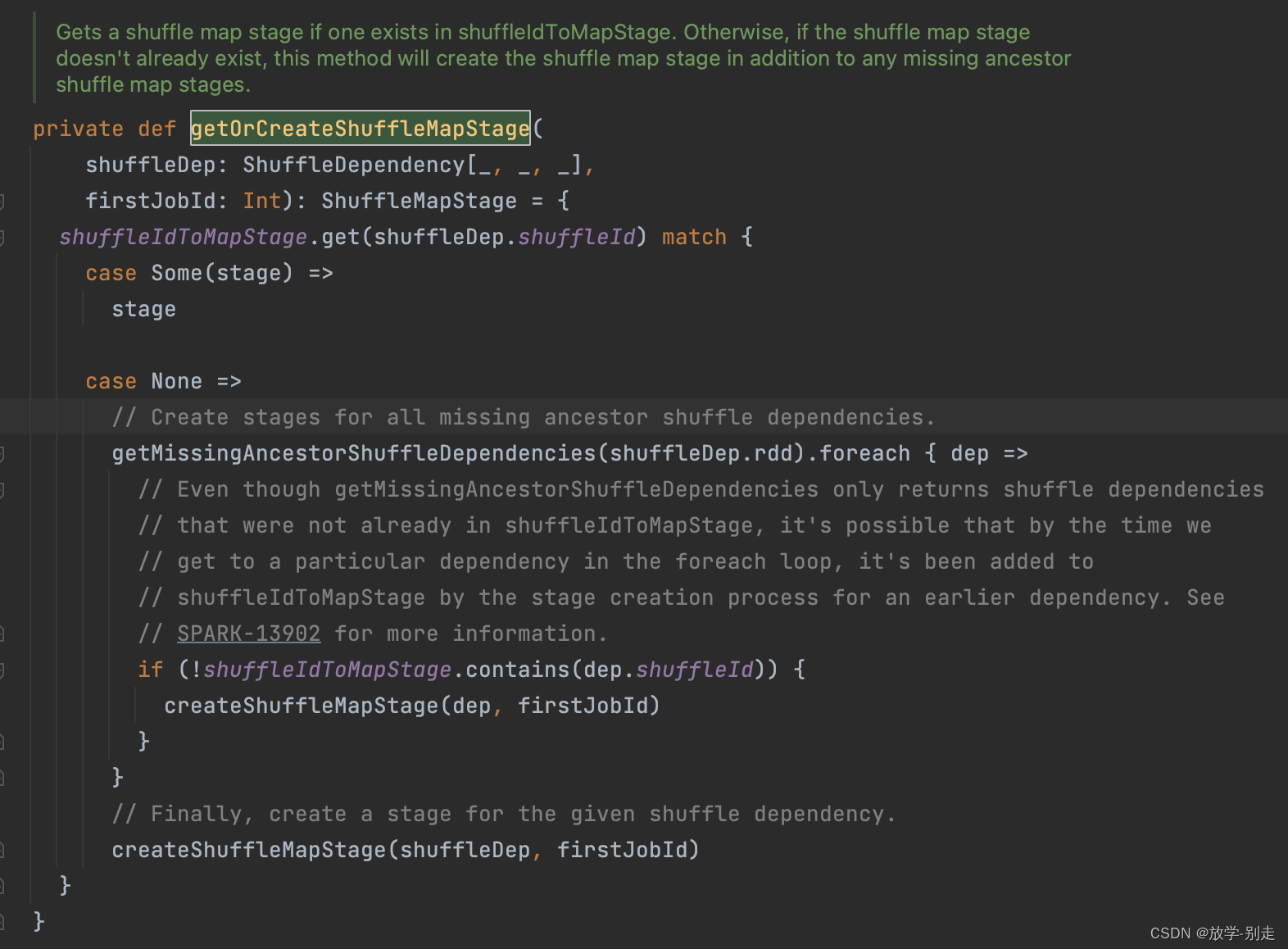Click createShuffleMapStage(shuffleDep, firstJobId) call
This screenshot has height=949, width=1288.
pos(406,850)
